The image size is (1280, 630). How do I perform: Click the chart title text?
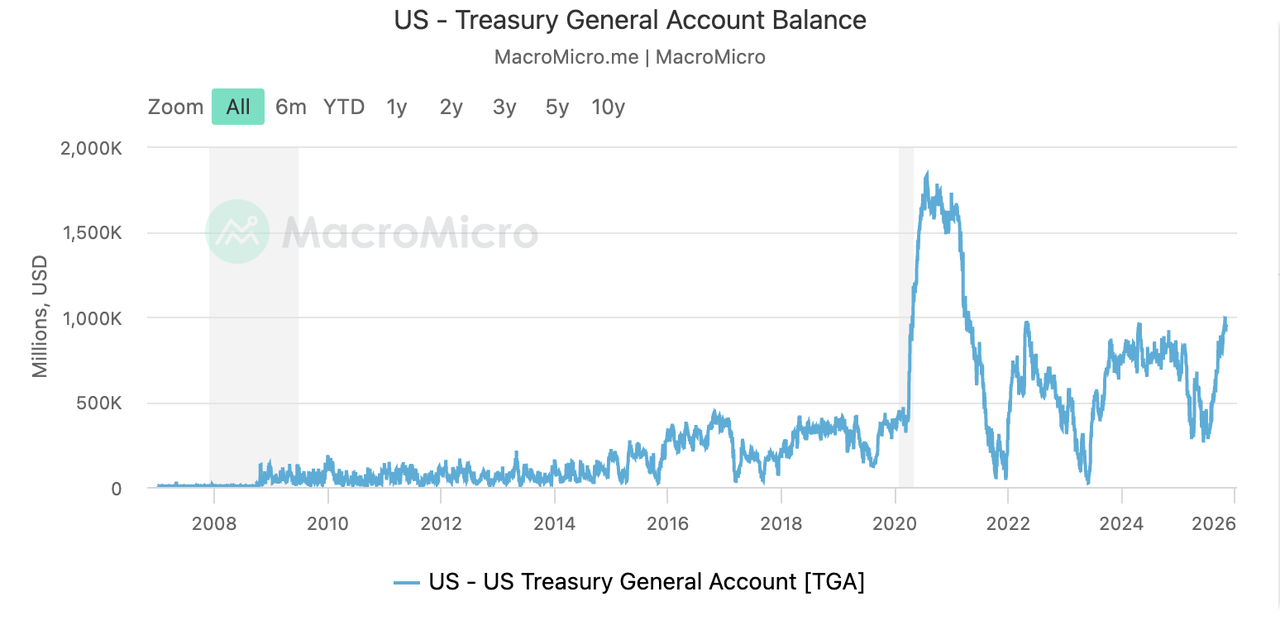[630, 20]
